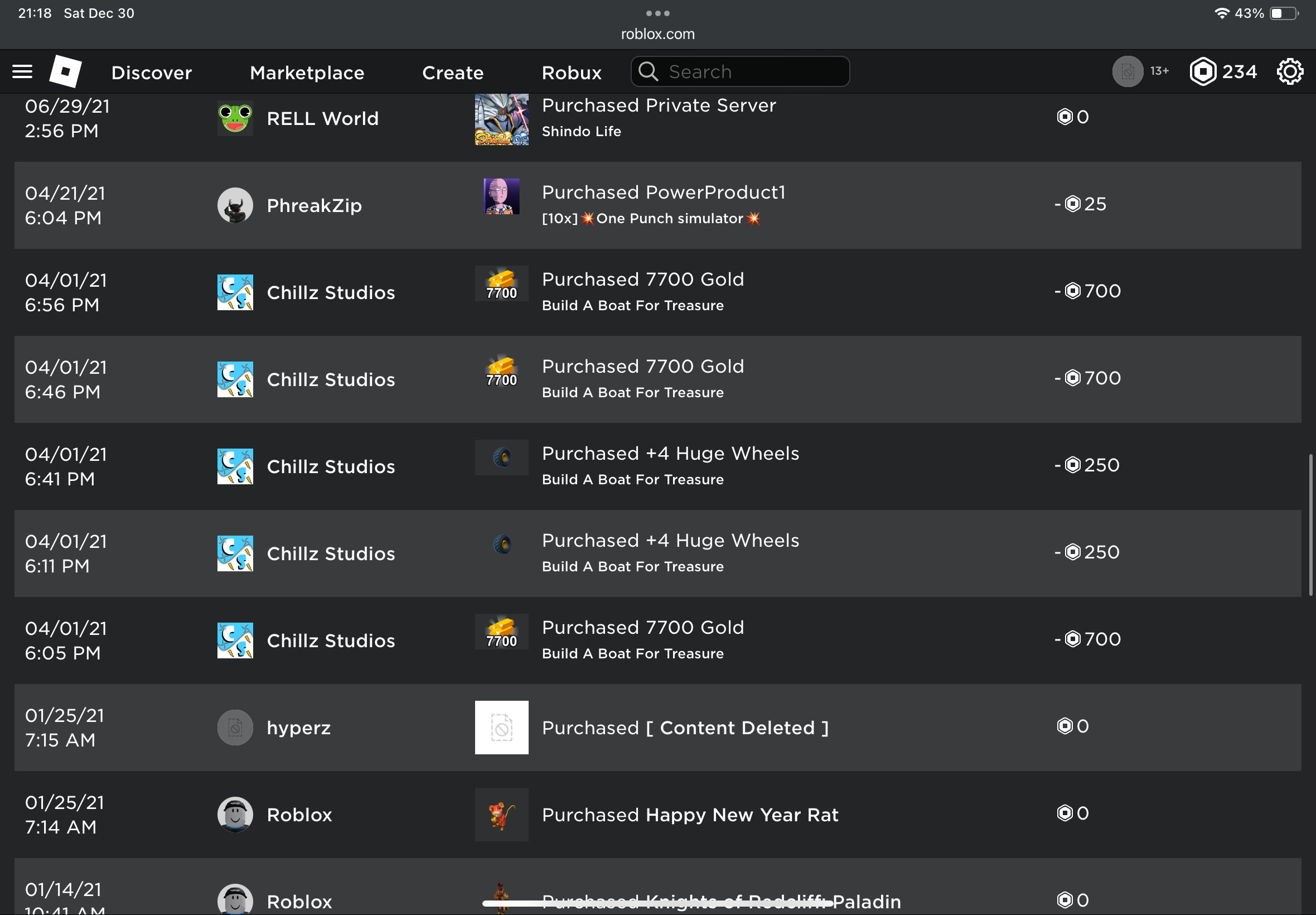Expand the browser toolbar ellipsis menu

click(x=657, y=13)
